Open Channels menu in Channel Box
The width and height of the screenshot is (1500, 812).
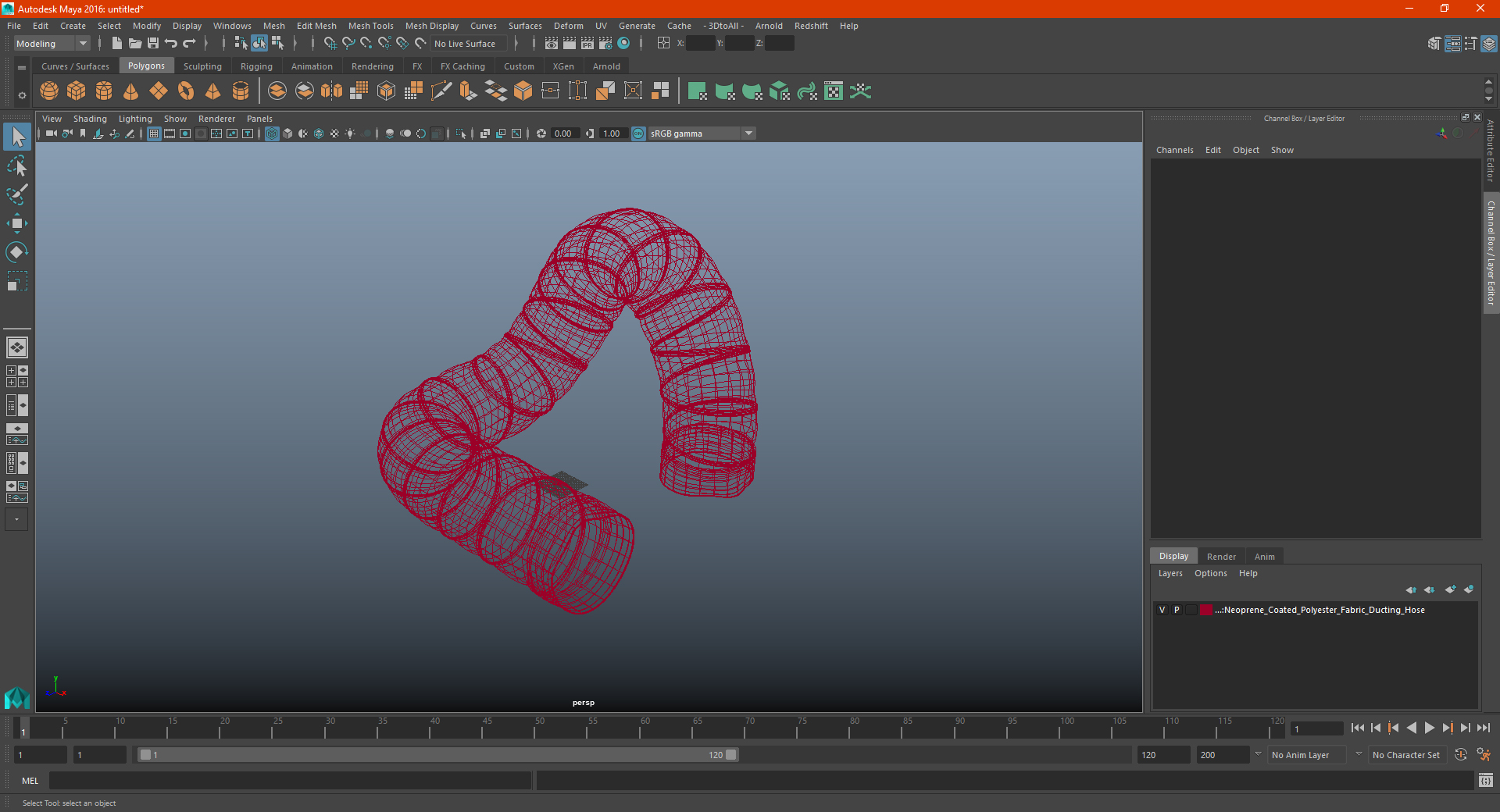pyautogui.click(x=1174, y=150)
